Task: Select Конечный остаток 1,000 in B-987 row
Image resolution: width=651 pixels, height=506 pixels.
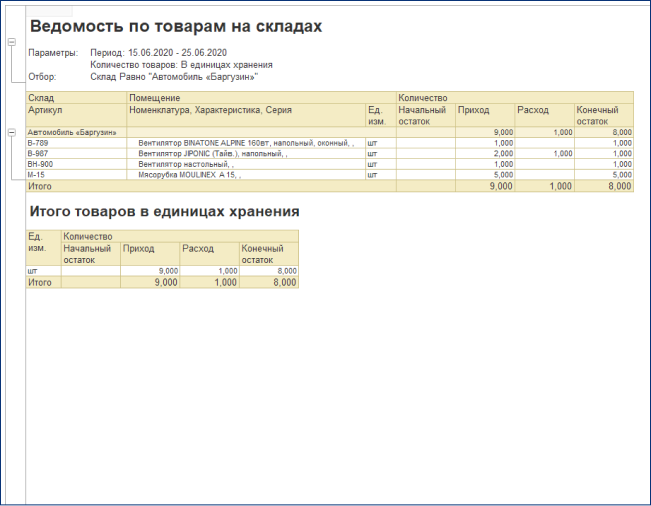Action: coord(604,154)
